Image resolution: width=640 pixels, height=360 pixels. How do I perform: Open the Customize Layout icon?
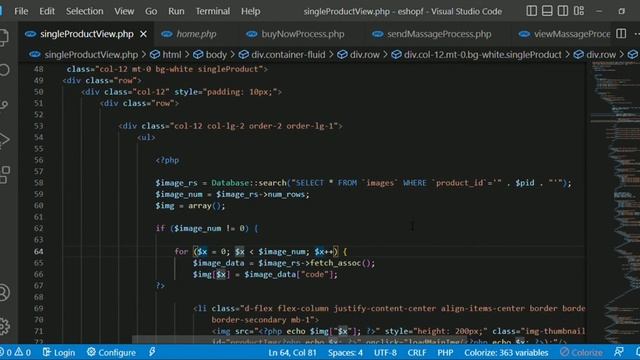tap(579, 11)
